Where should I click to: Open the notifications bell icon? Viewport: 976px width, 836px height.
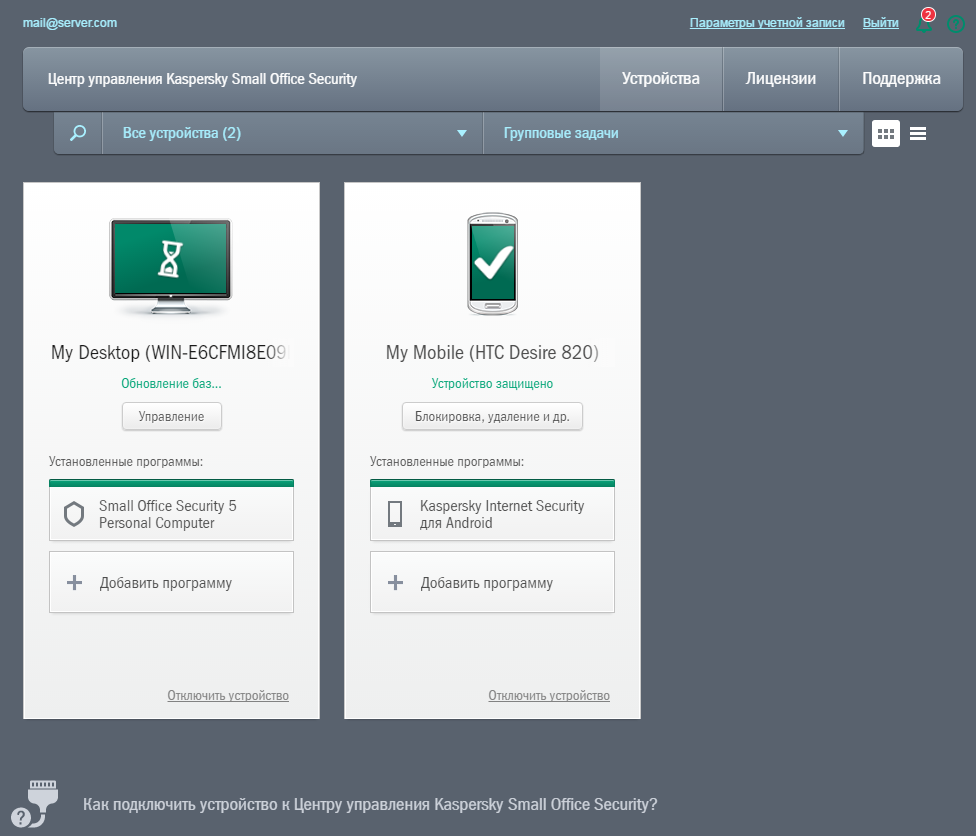[924, 26]
